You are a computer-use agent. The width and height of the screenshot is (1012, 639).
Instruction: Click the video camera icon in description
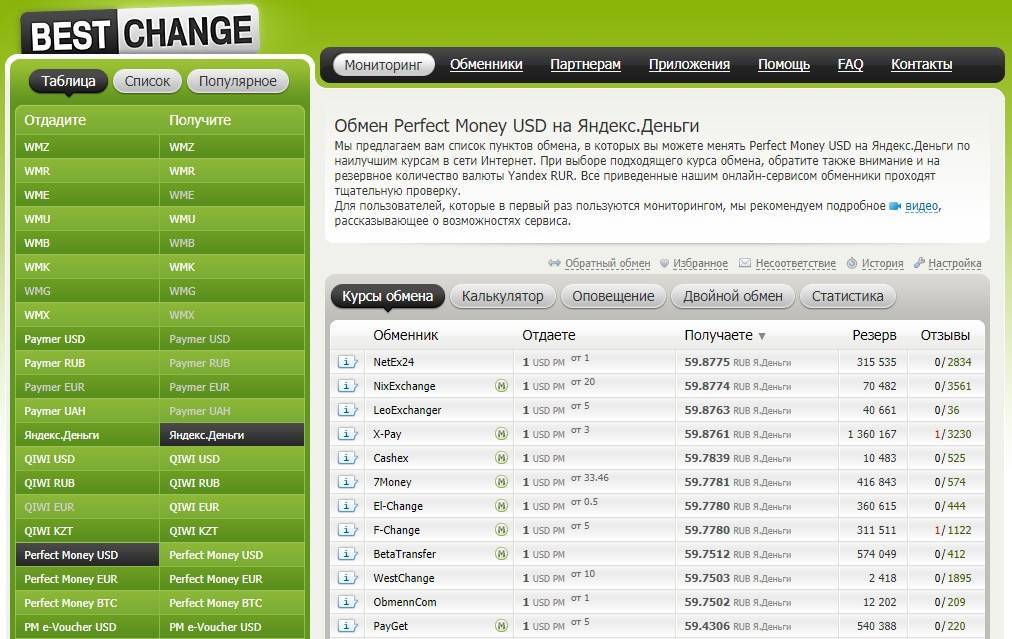coord(895,206)
